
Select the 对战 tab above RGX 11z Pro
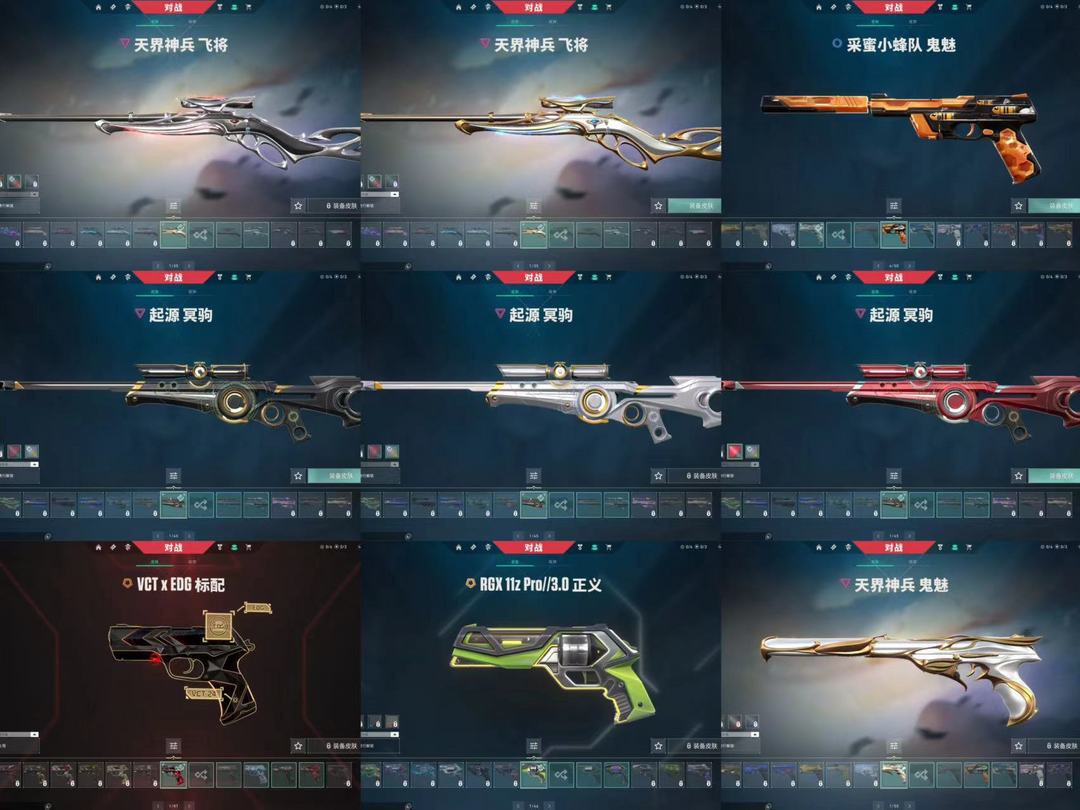pos(534,548)
